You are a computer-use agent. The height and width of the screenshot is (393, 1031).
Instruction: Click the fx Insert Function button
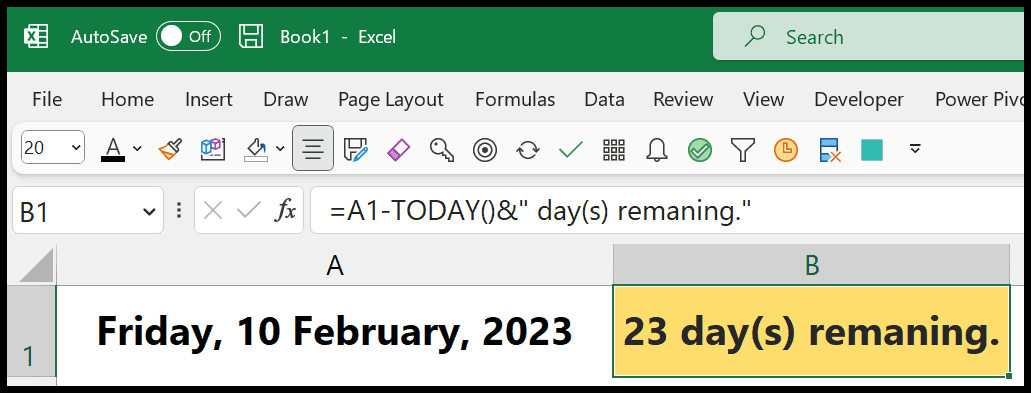pos(285,210)
